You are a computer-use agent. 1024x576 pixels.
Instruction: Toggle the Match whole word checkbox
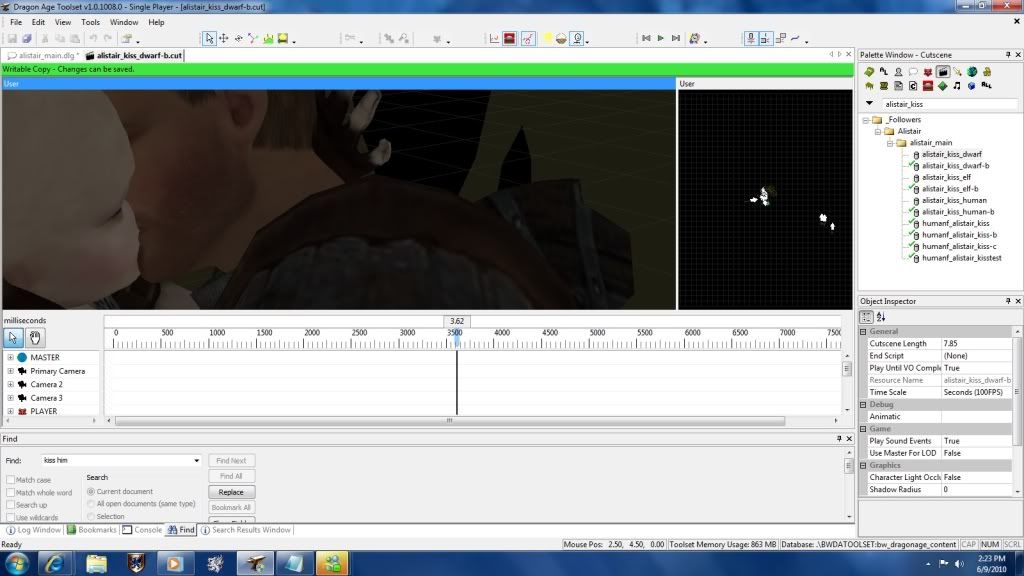[11, 493]
